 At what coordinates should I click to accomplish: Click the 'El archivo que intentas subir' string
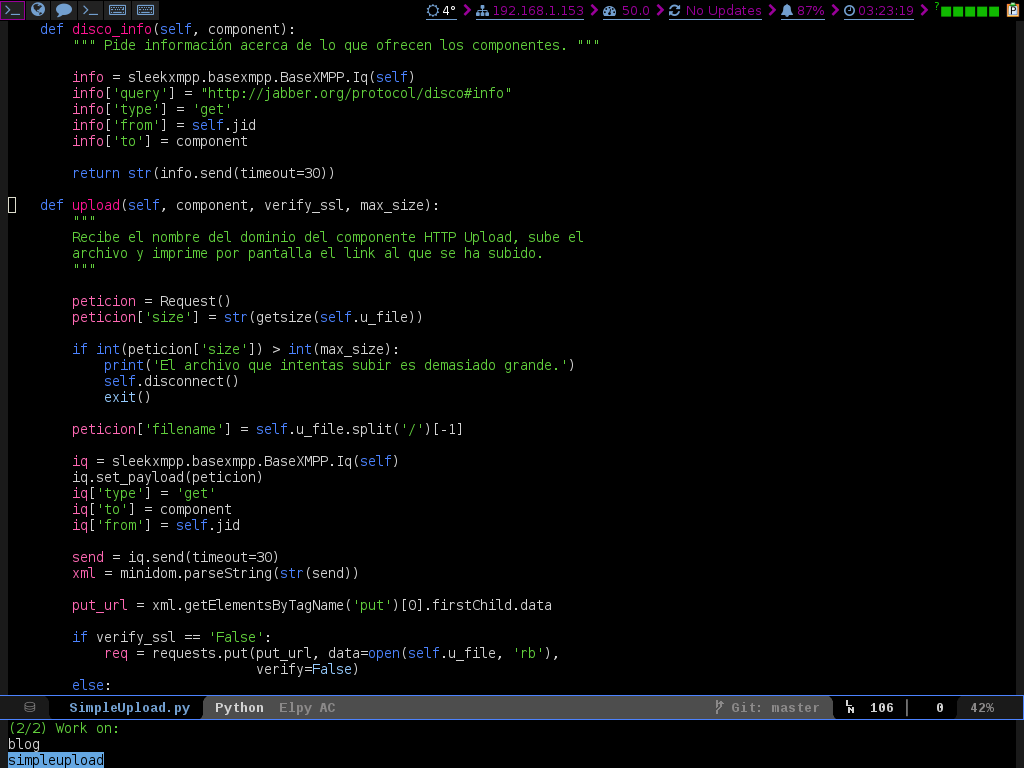coord(359,365)
